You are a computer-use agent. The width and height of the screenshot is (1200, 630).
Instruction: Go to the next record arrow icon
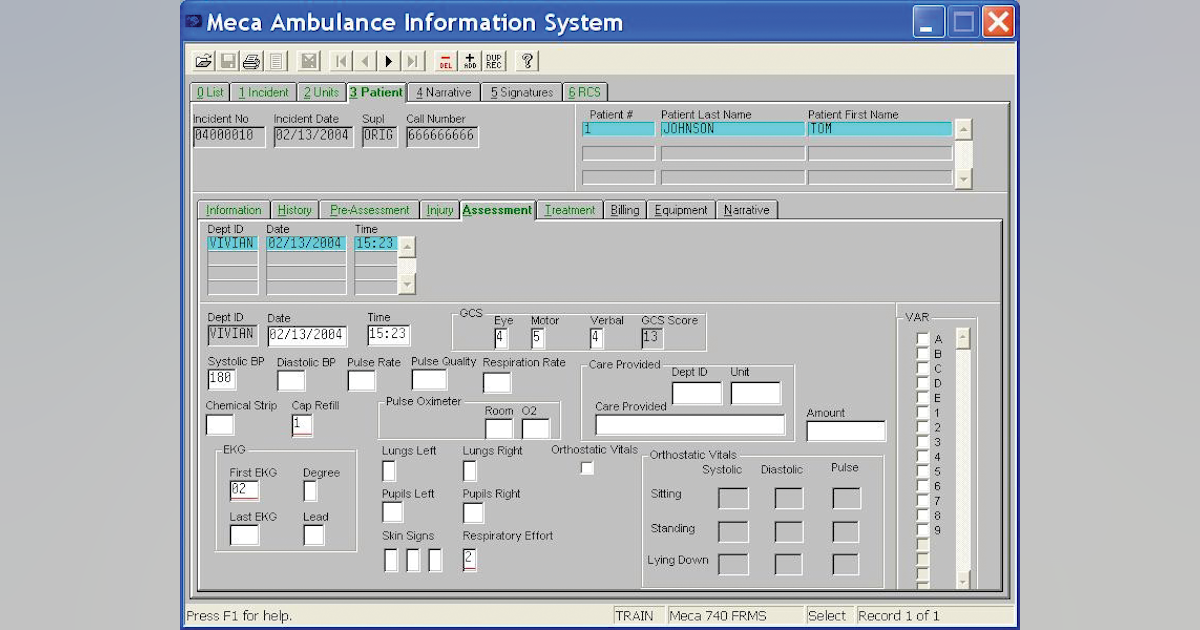388,60
